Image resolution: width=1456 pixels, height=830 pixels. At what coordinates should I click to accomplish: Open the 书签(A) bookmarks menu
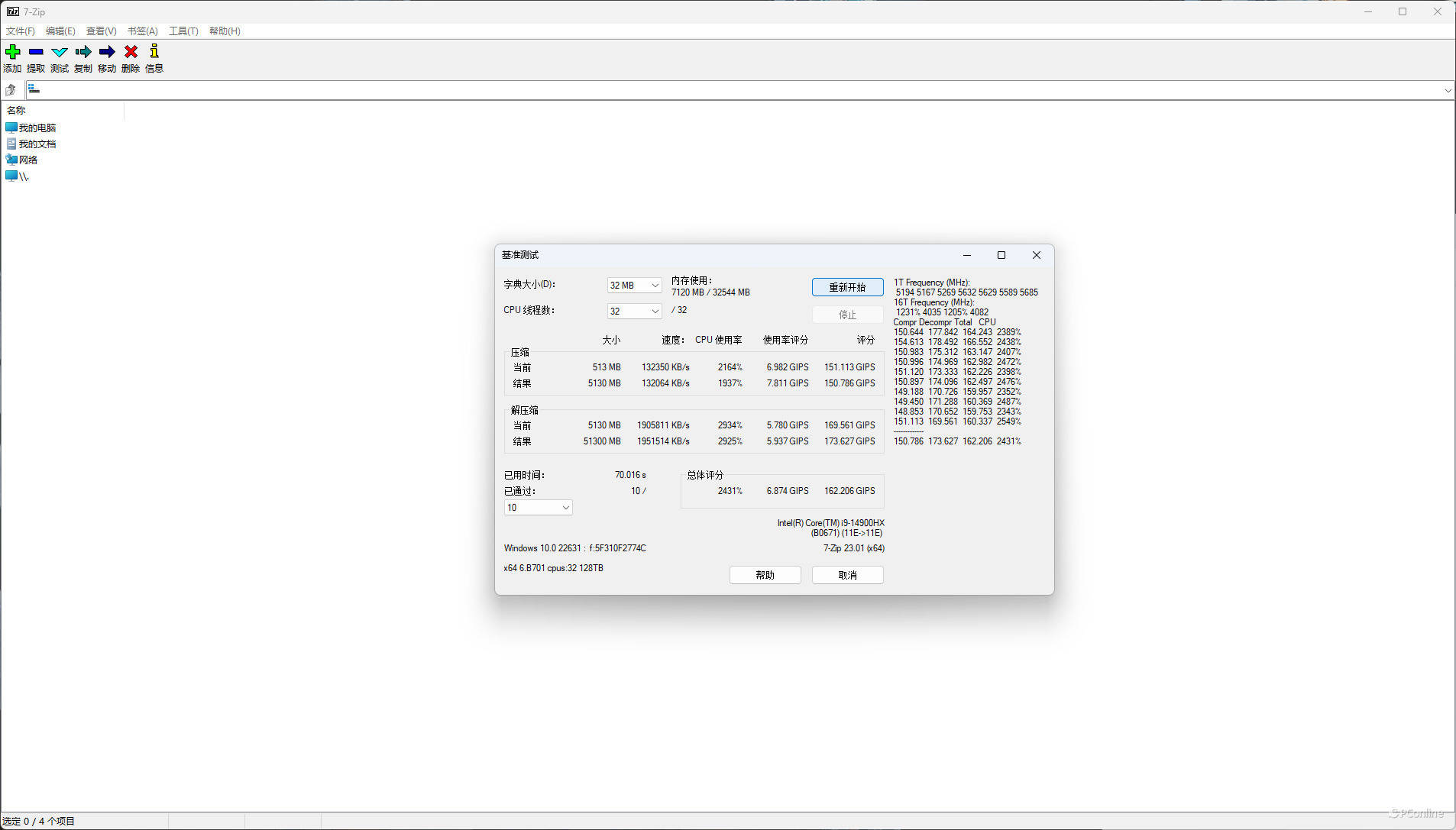click(x=142, y=31)
